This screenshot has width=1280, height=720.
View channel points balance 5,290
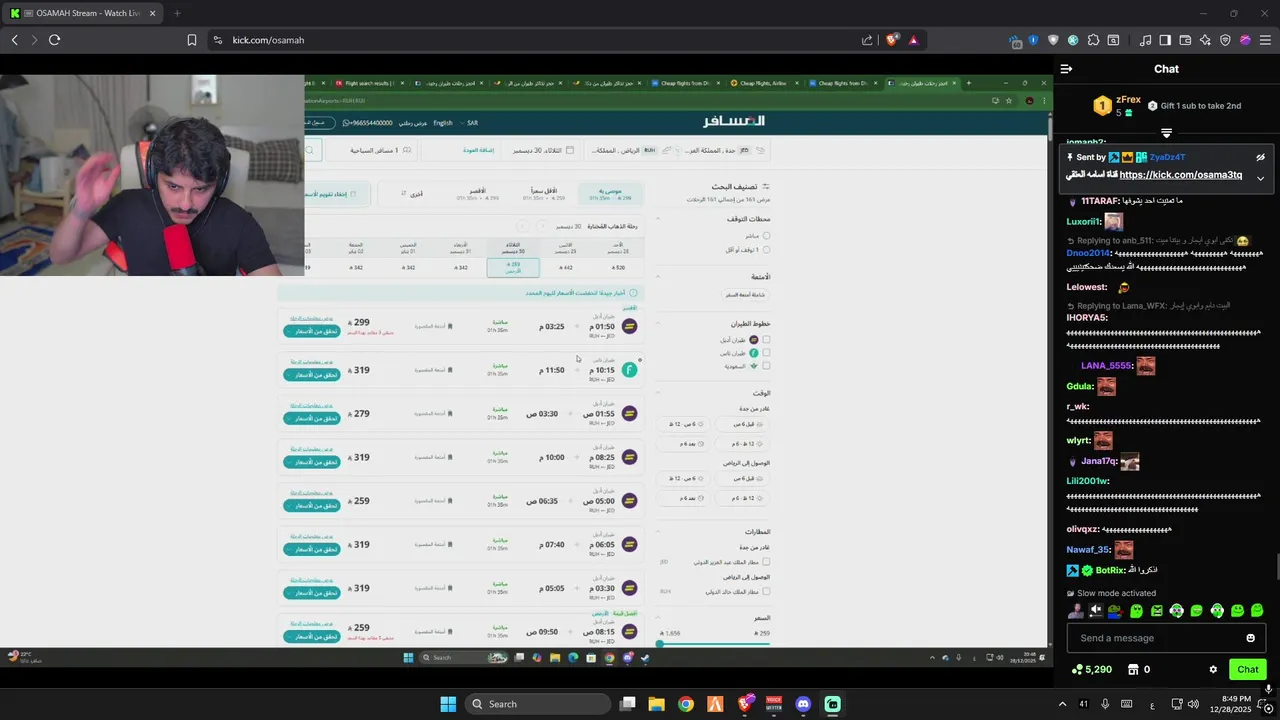[1092, 670]
